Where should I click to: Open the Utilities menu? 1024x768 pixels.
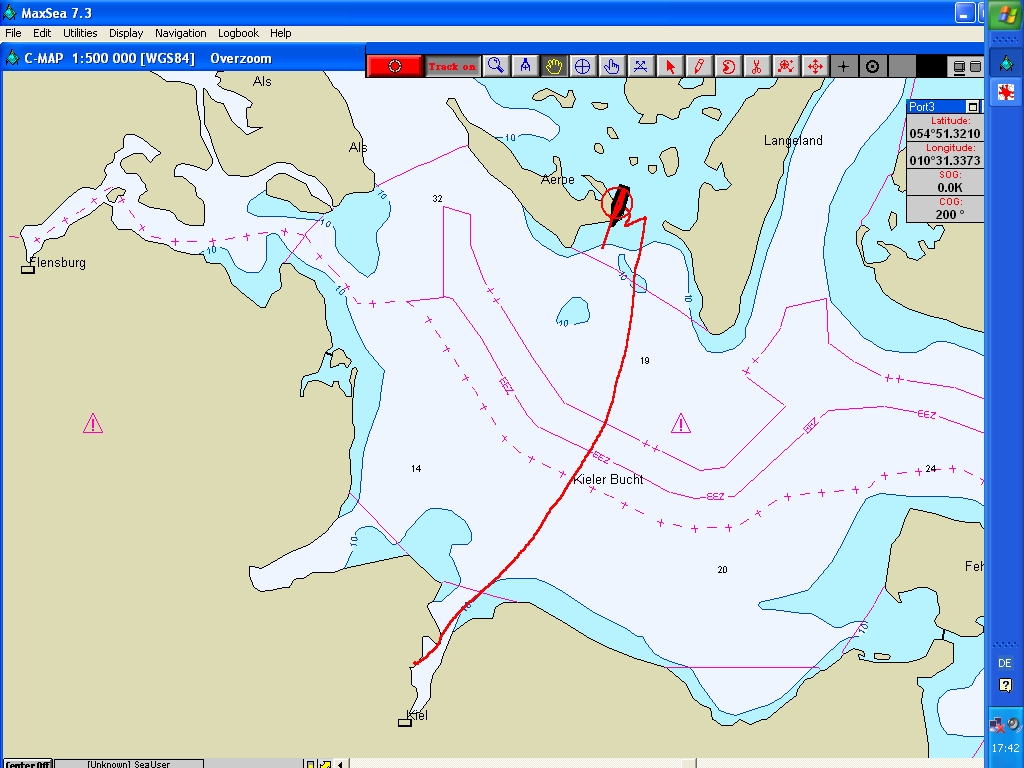click(x=80, y=33)
